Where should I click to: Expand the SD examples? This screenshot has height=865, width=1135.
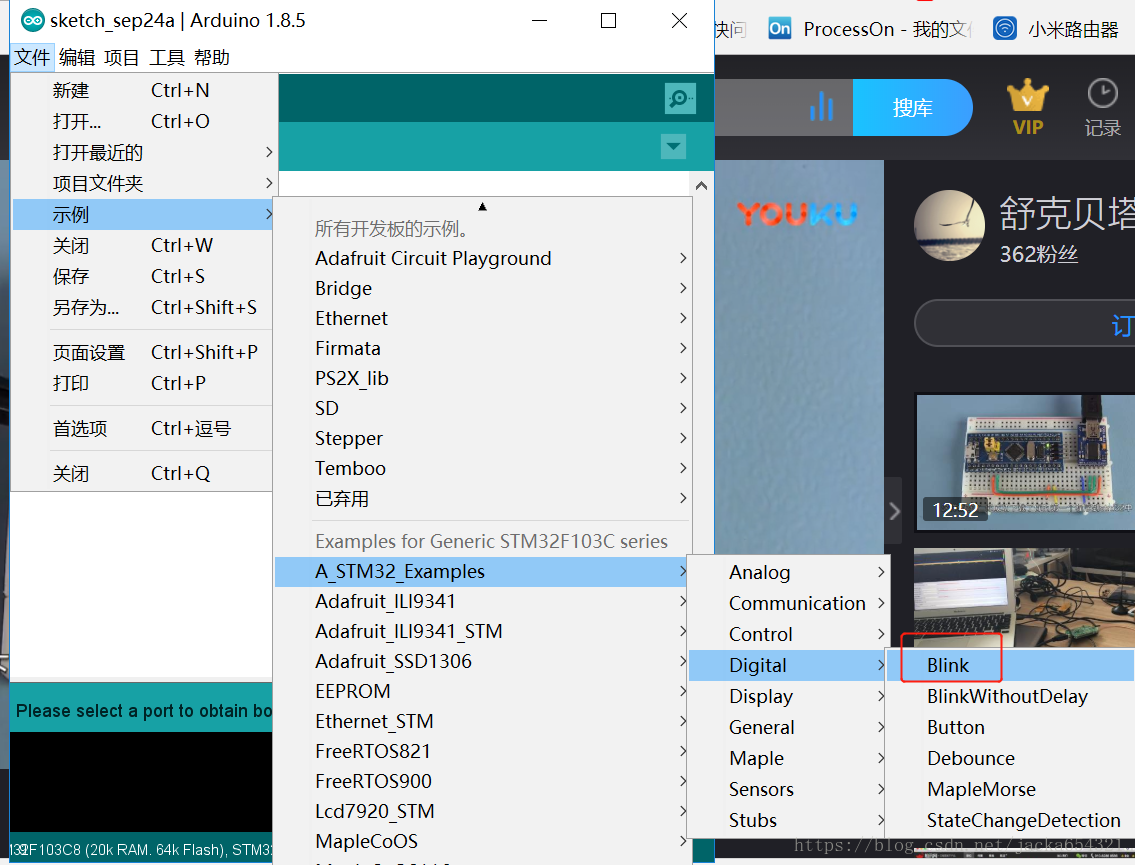(x=483, y=408)
